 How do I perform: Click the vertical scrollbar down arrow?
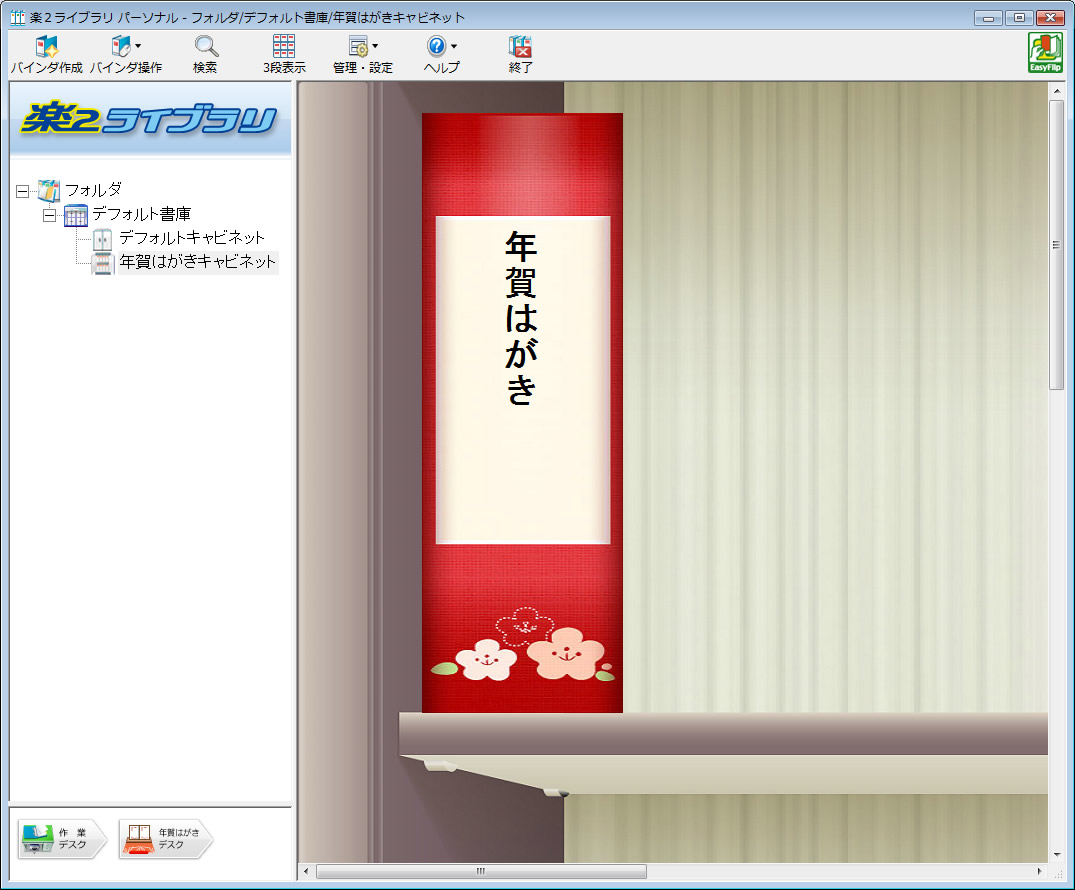1057,854
